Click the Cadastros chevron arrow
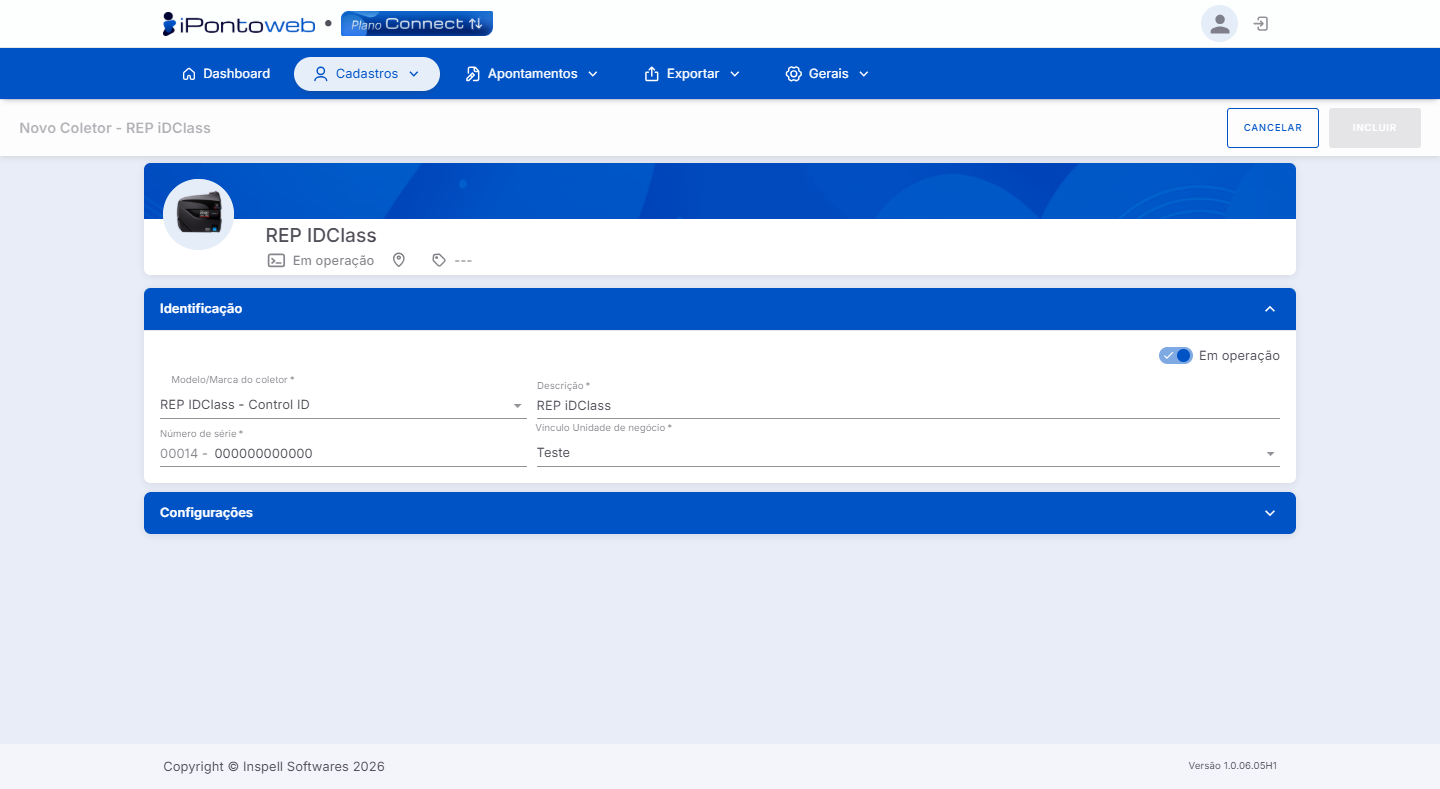The image size is (1440, 789). 414,74
